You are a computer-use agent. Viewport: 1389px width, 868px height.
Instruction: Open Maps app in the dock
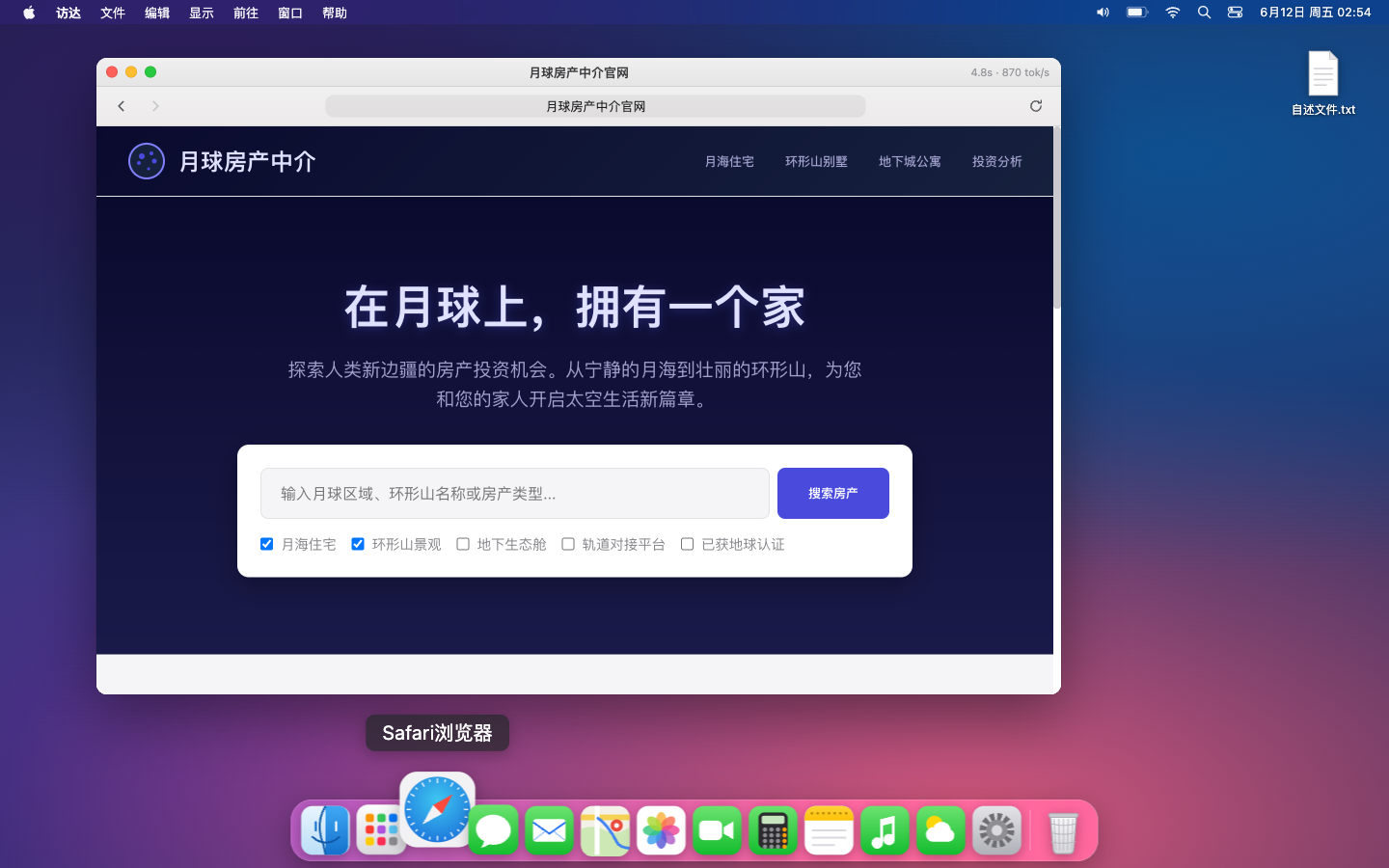click(606, 830)
